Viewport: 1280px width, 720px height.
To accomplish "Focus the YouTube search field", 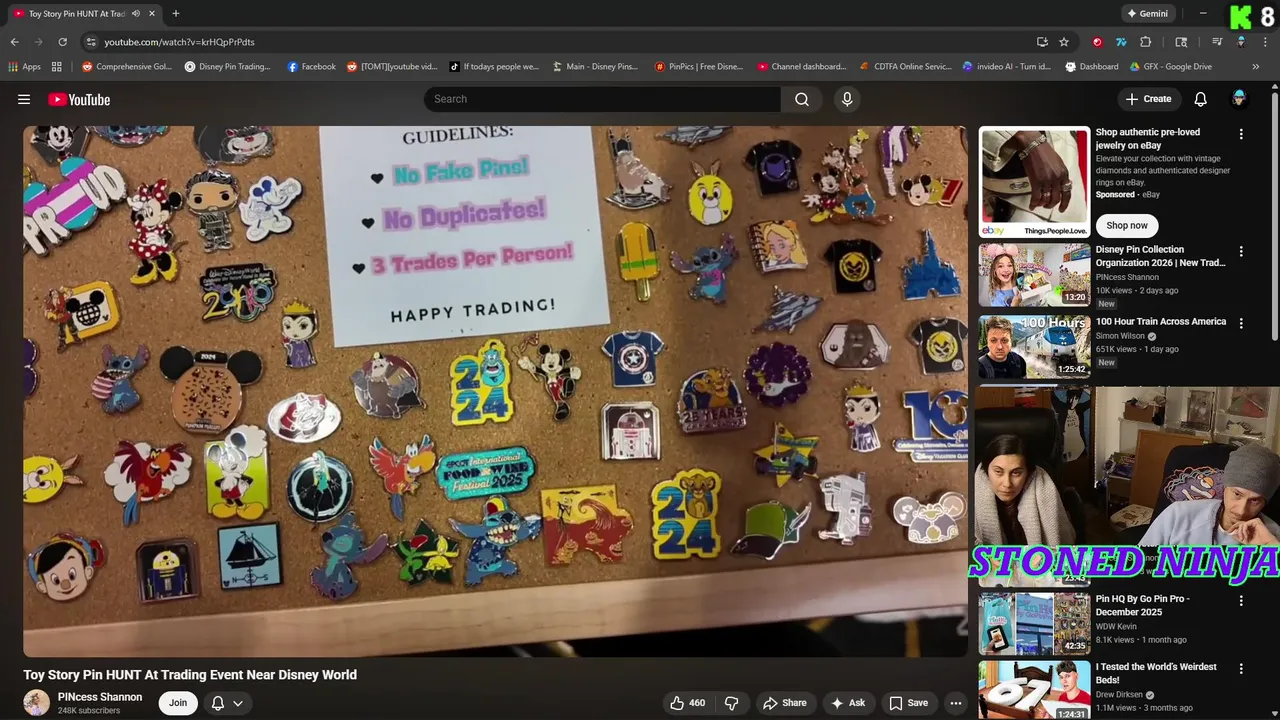I will pyautogui.click(x=602, y=99).
